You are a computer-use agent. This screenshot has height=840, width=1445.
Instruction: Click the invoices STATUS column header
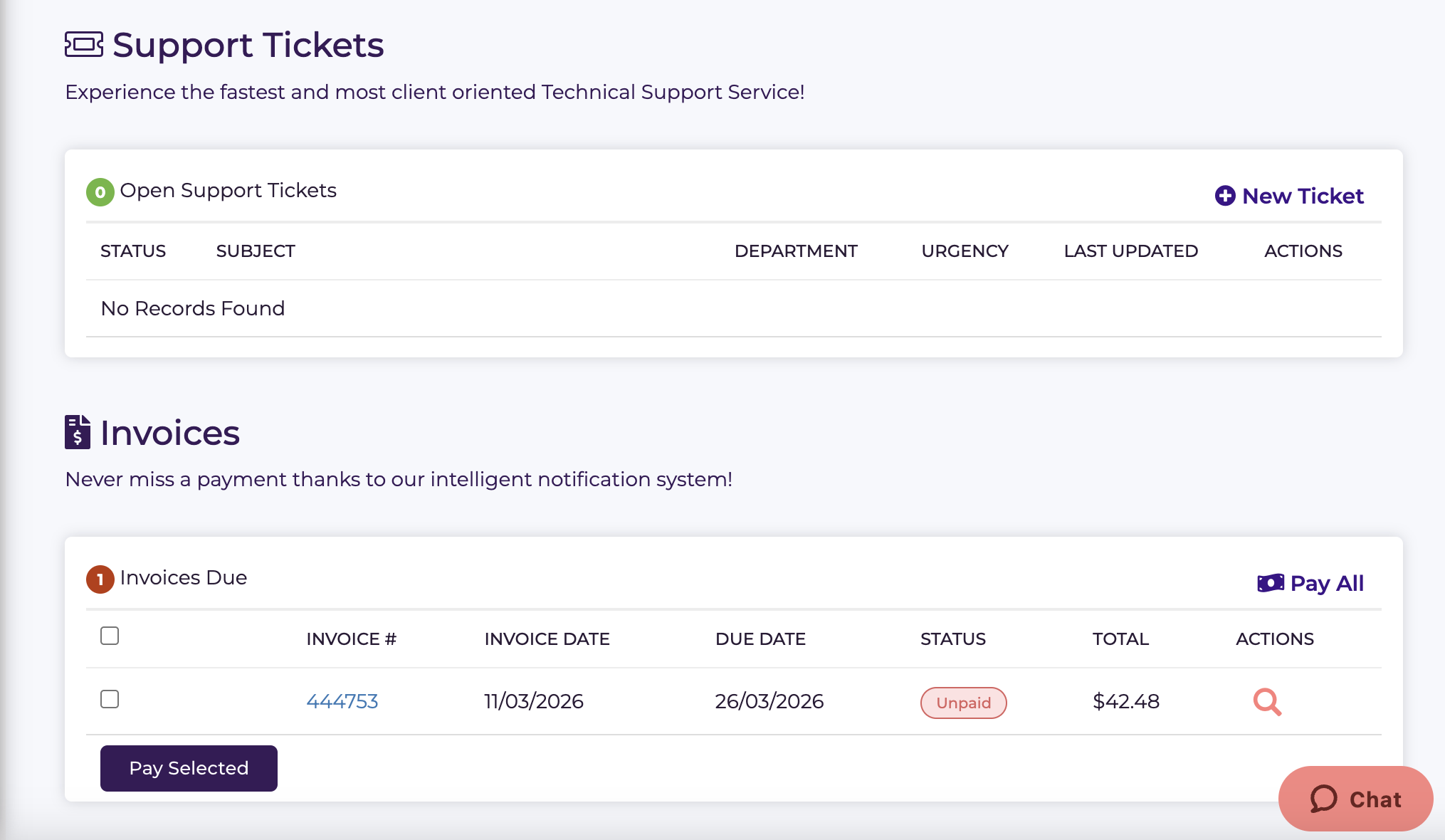pyautogui.click(x=953, y=639)
